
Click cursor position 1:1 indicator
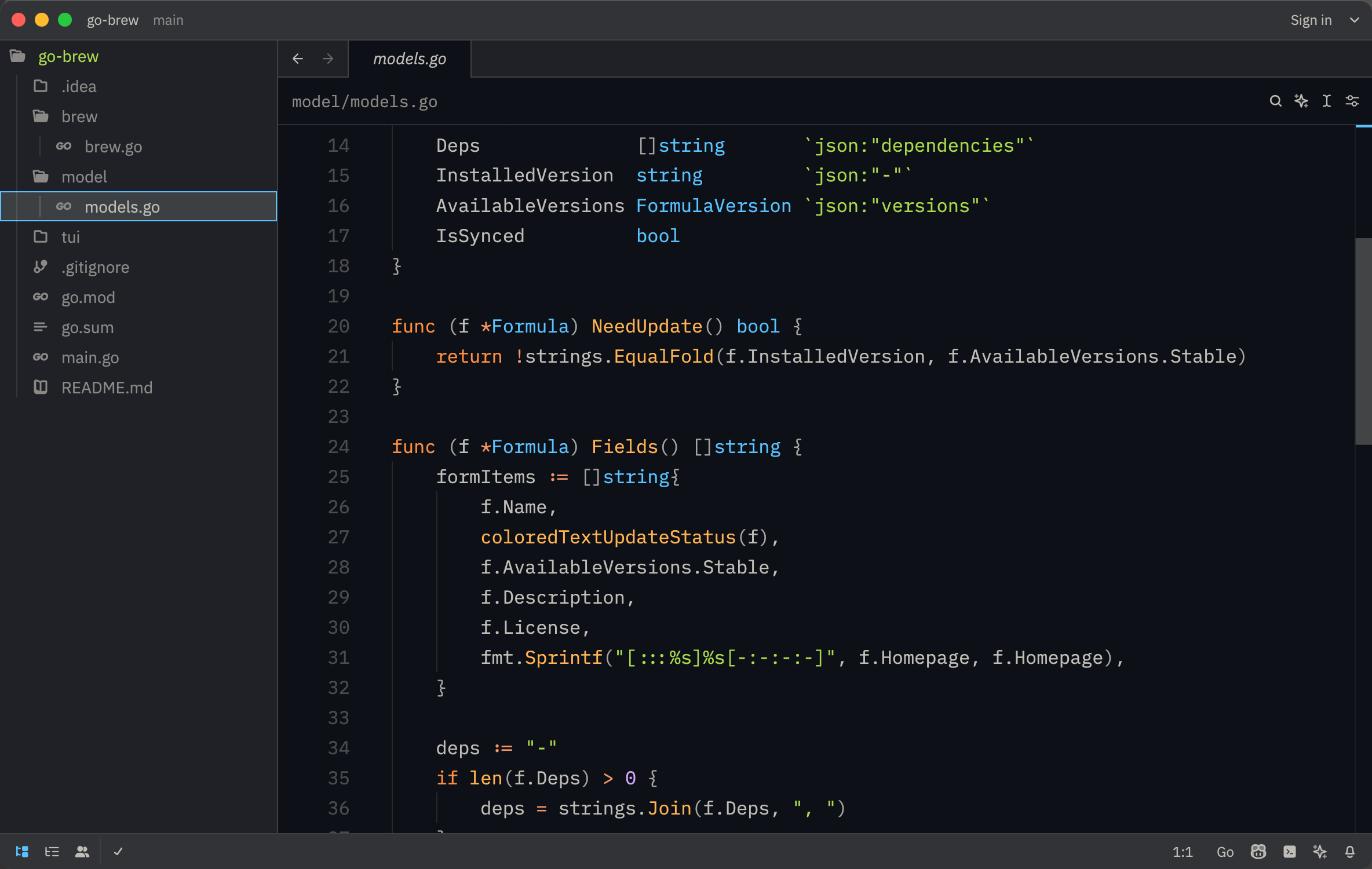pos(1183,852)
